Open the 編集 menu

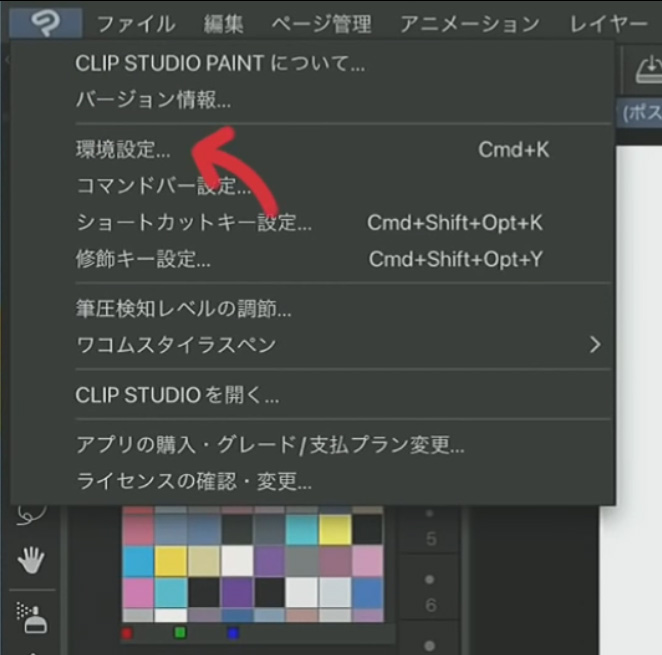click(224, 23)
